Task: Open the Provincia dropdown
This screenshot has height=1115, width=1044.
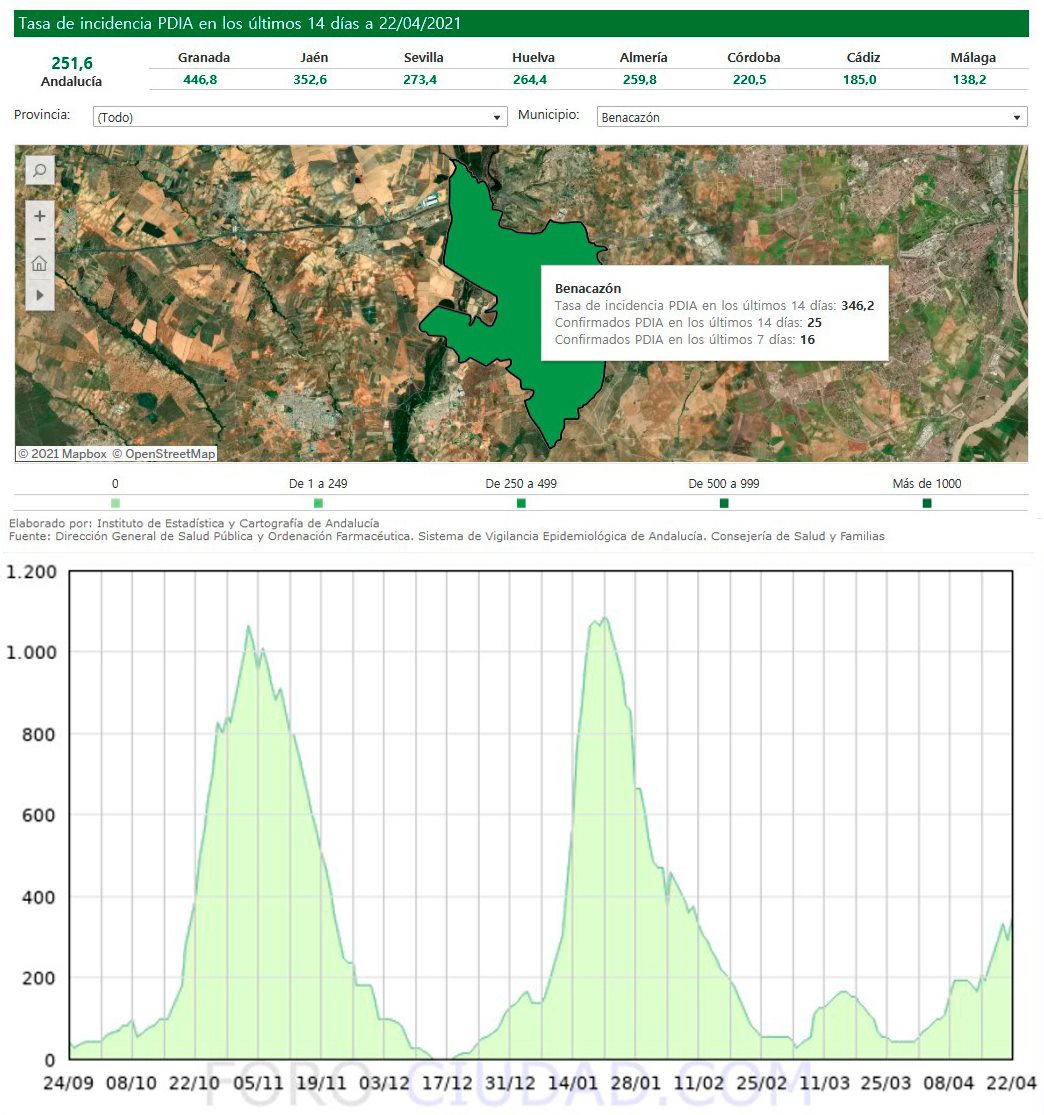Action: coord(299,118)
